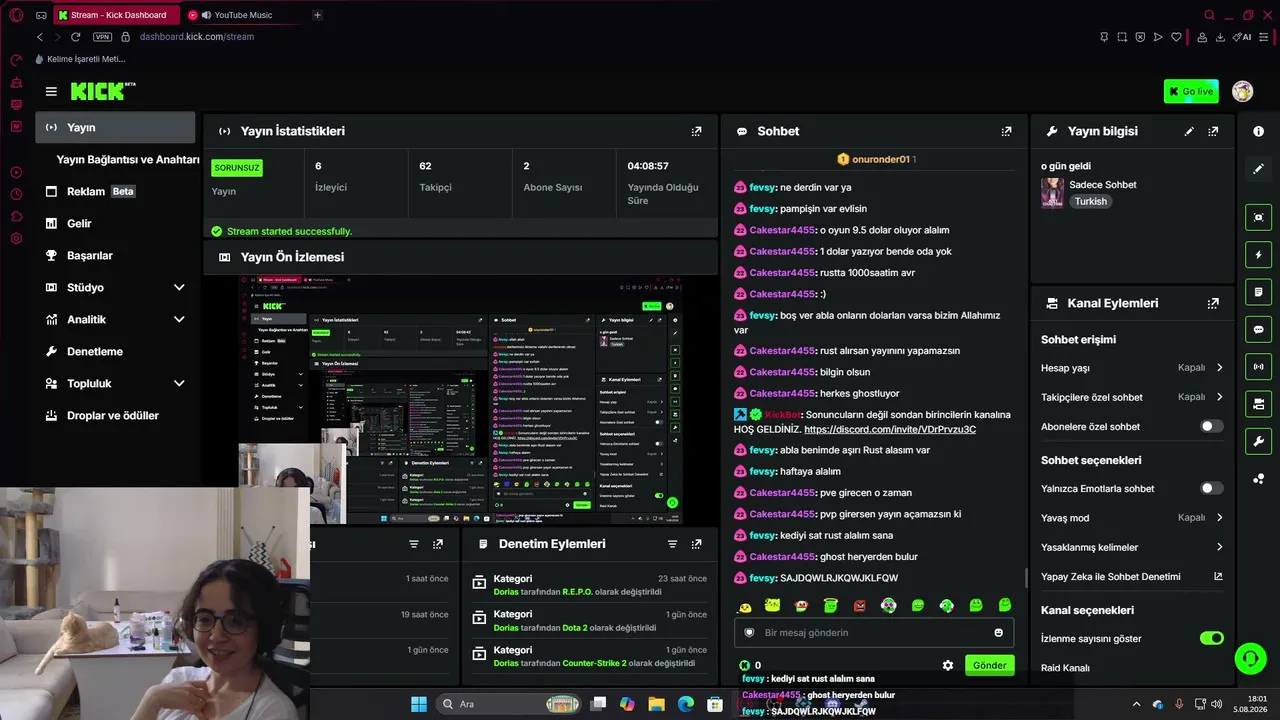Viewport: 1280px width, 720px height.
Task: Toggle the wrench widget in right rail
Action: (x=1258, y=441)
